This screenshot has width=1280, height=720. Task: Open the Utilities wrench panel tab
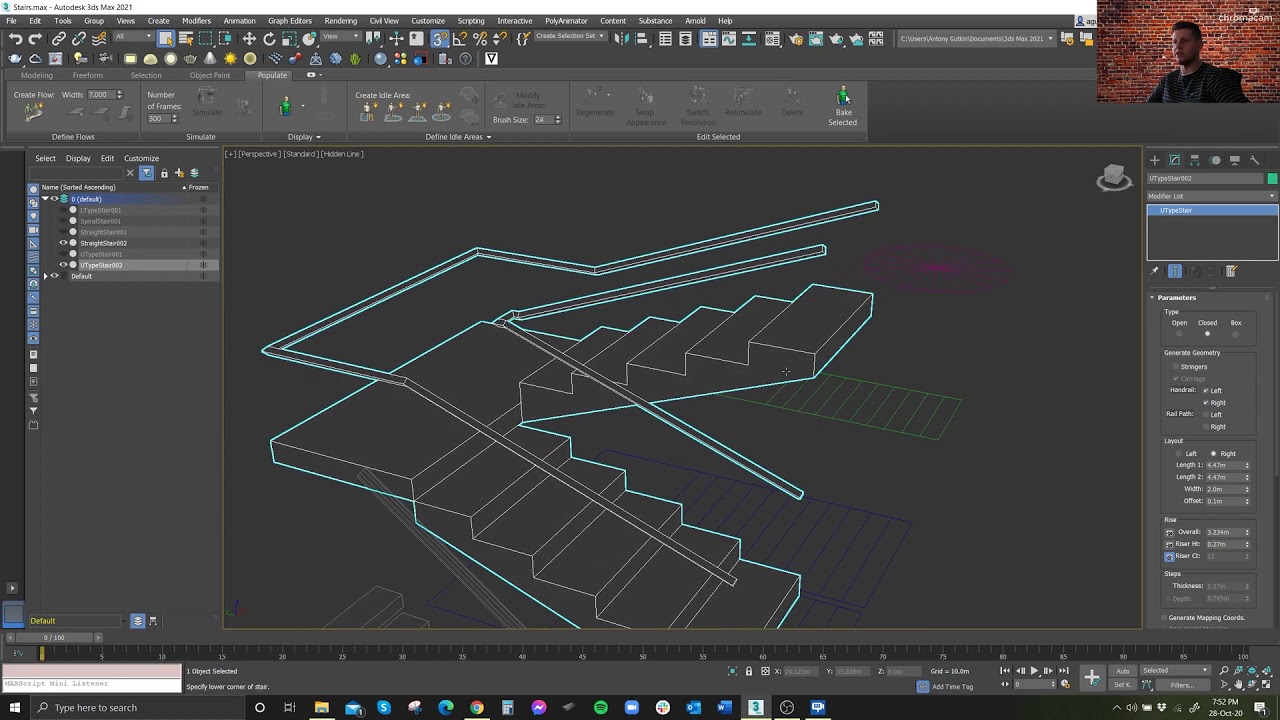click(x=1255, y=160)
